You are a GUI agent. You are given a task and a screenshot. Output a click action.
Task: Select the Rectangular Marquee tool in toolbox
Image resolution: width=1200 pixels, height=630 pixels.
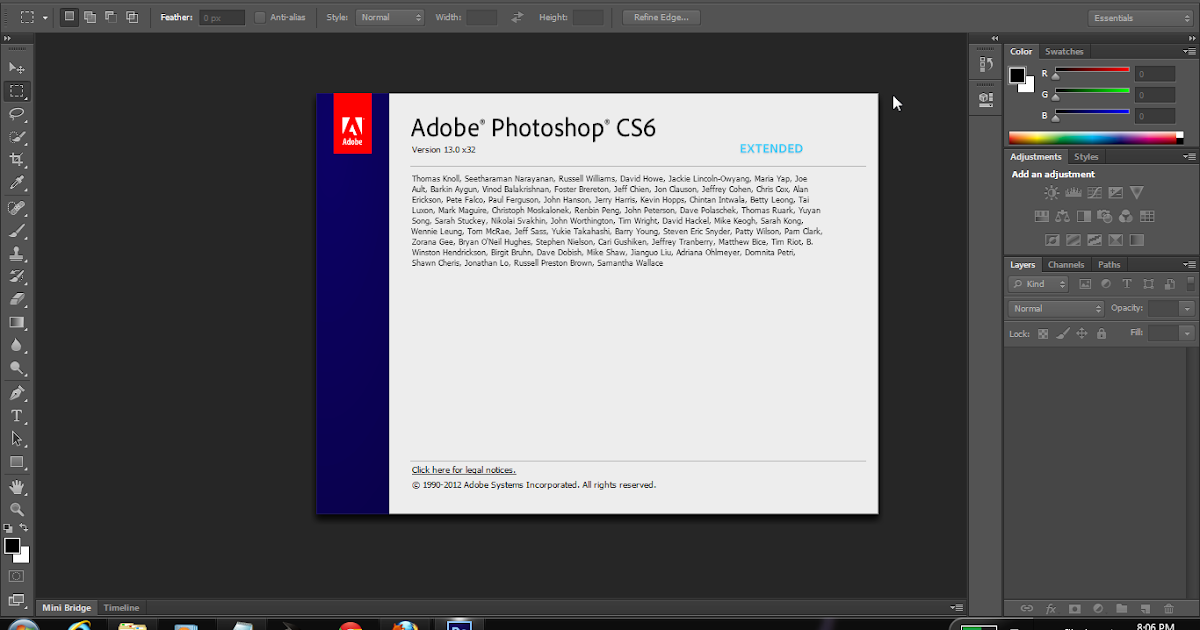click(17, 90)
